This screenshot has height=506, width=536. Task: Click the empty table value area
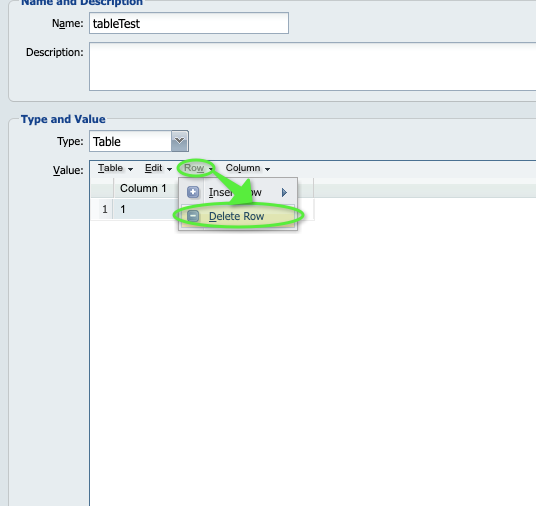[313, 362]
